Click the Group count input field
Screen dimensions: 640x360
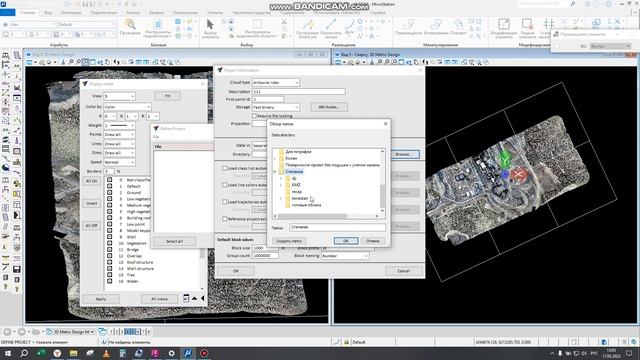[x=265, y=256]
